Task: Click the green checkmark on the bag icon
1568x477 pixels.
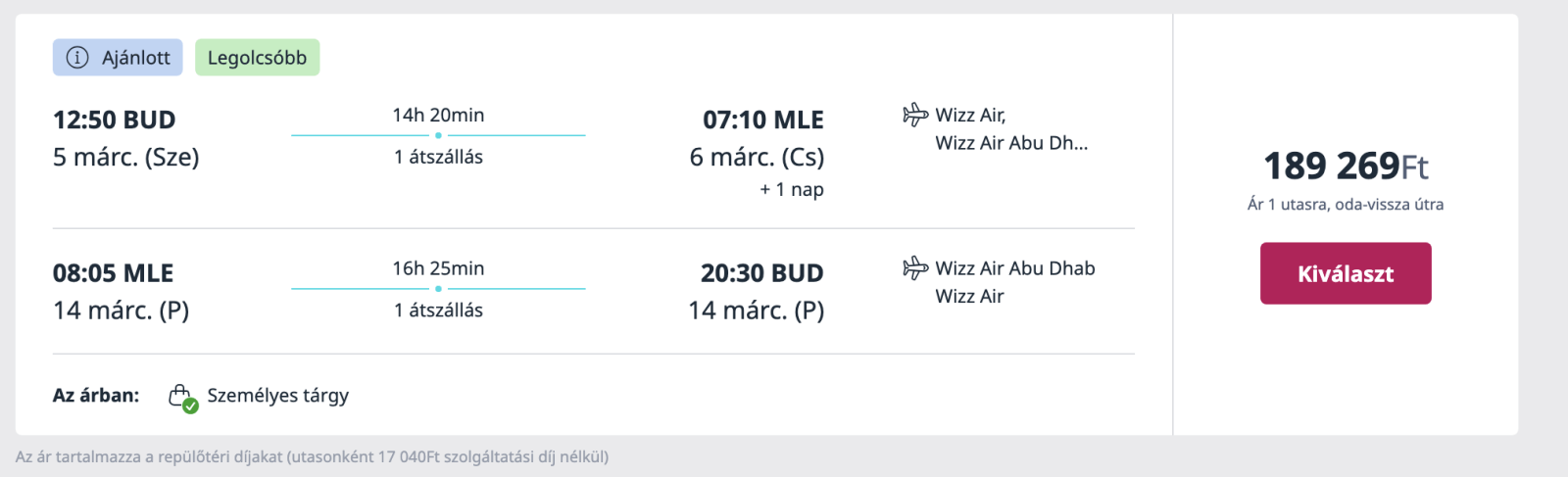Action: (x=190, y=405)
